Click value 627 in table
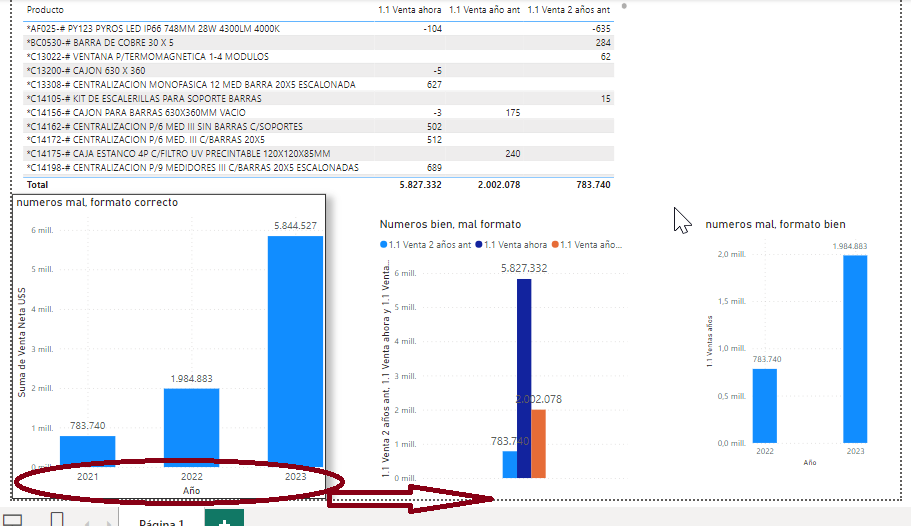Screen dimensions: 911x526 (434, 84)
